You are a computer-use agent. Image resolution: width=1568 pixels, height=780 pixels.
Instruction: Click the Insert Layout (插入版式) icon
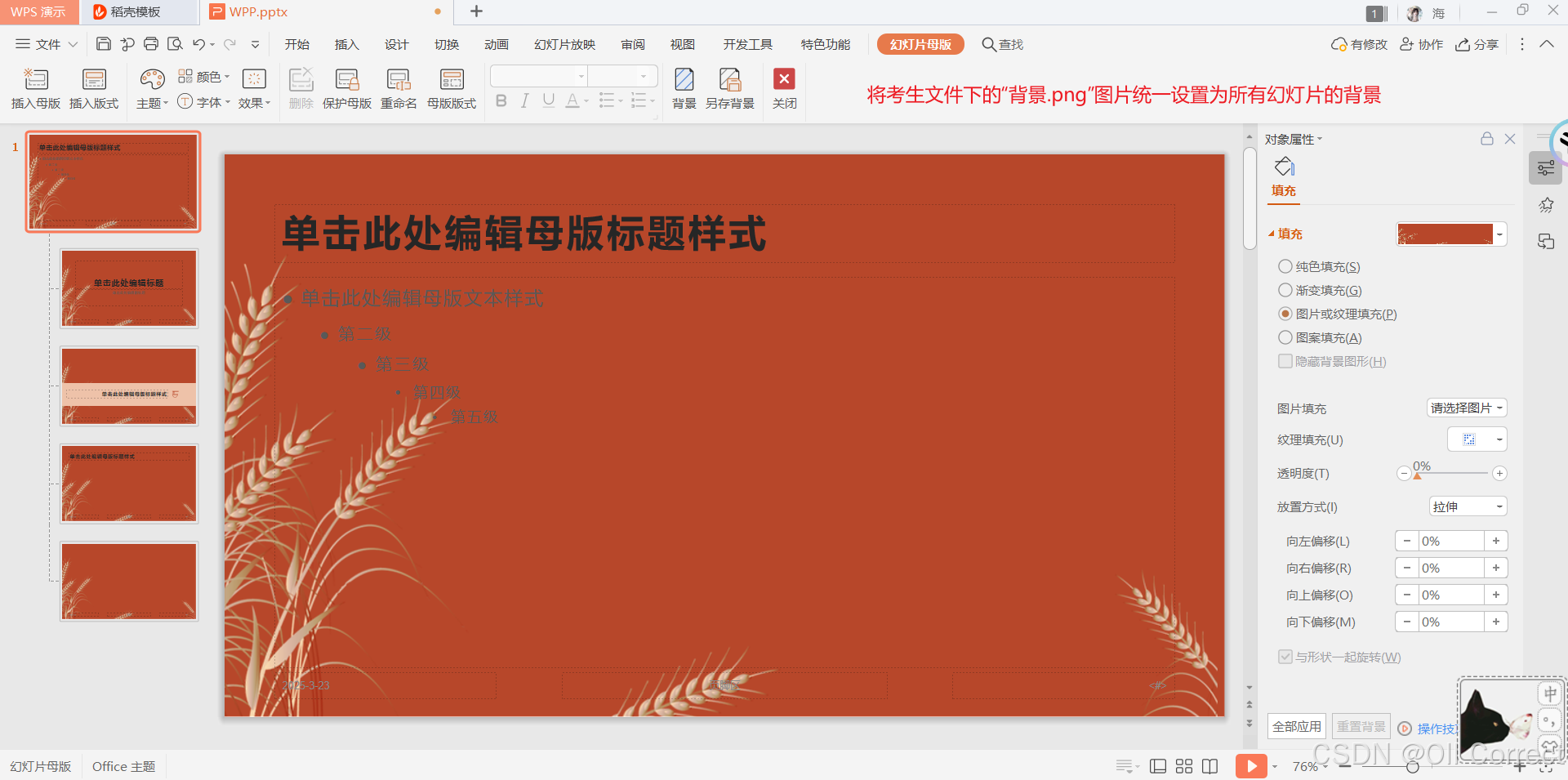94,79
